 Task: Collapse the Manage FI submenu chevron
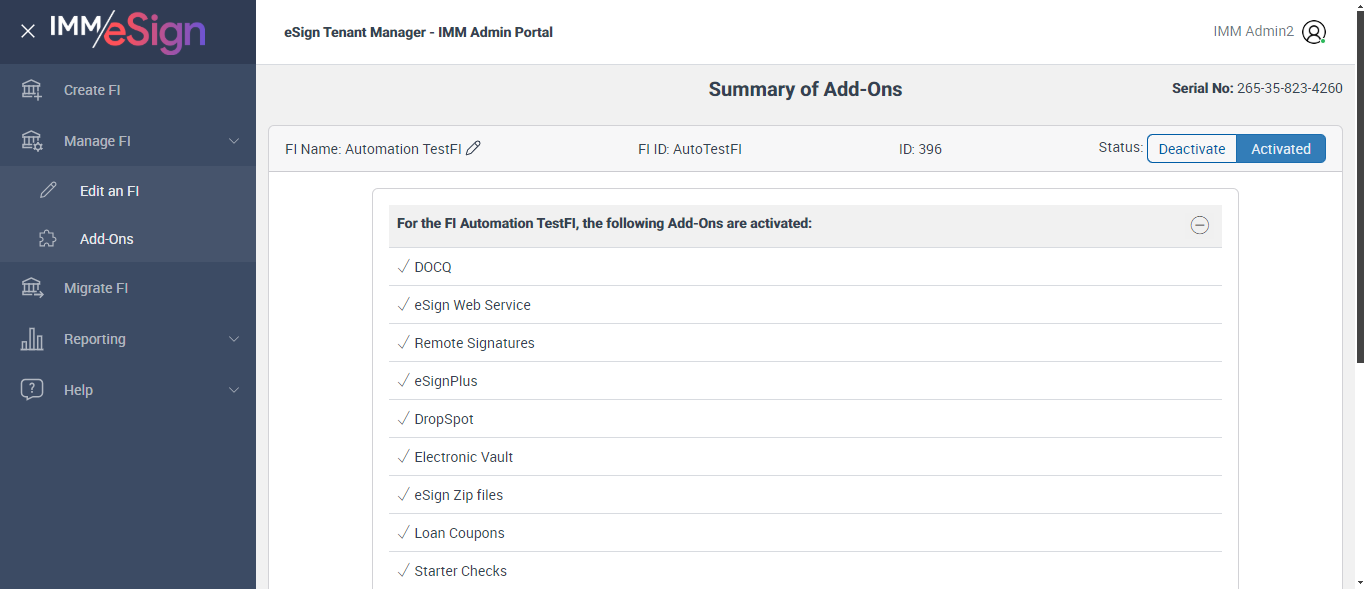click(234, 141)
